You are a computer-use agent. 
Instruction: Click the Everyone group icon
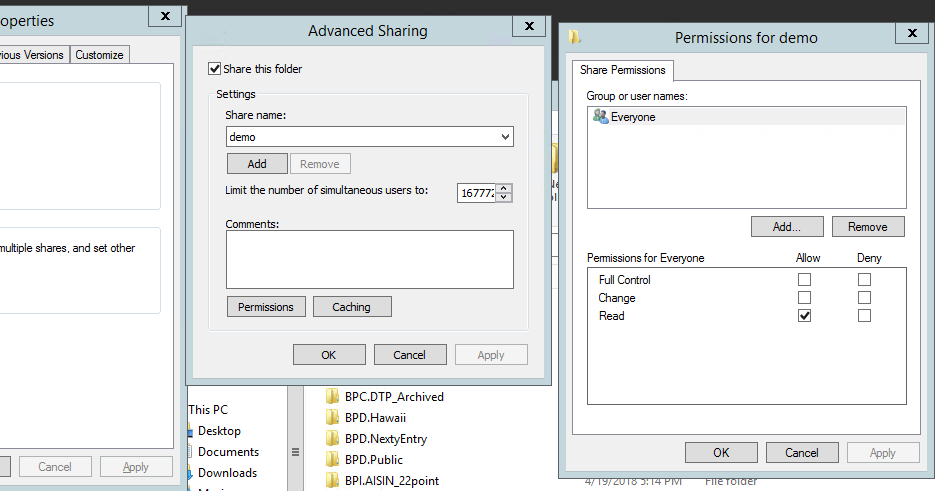600,117
